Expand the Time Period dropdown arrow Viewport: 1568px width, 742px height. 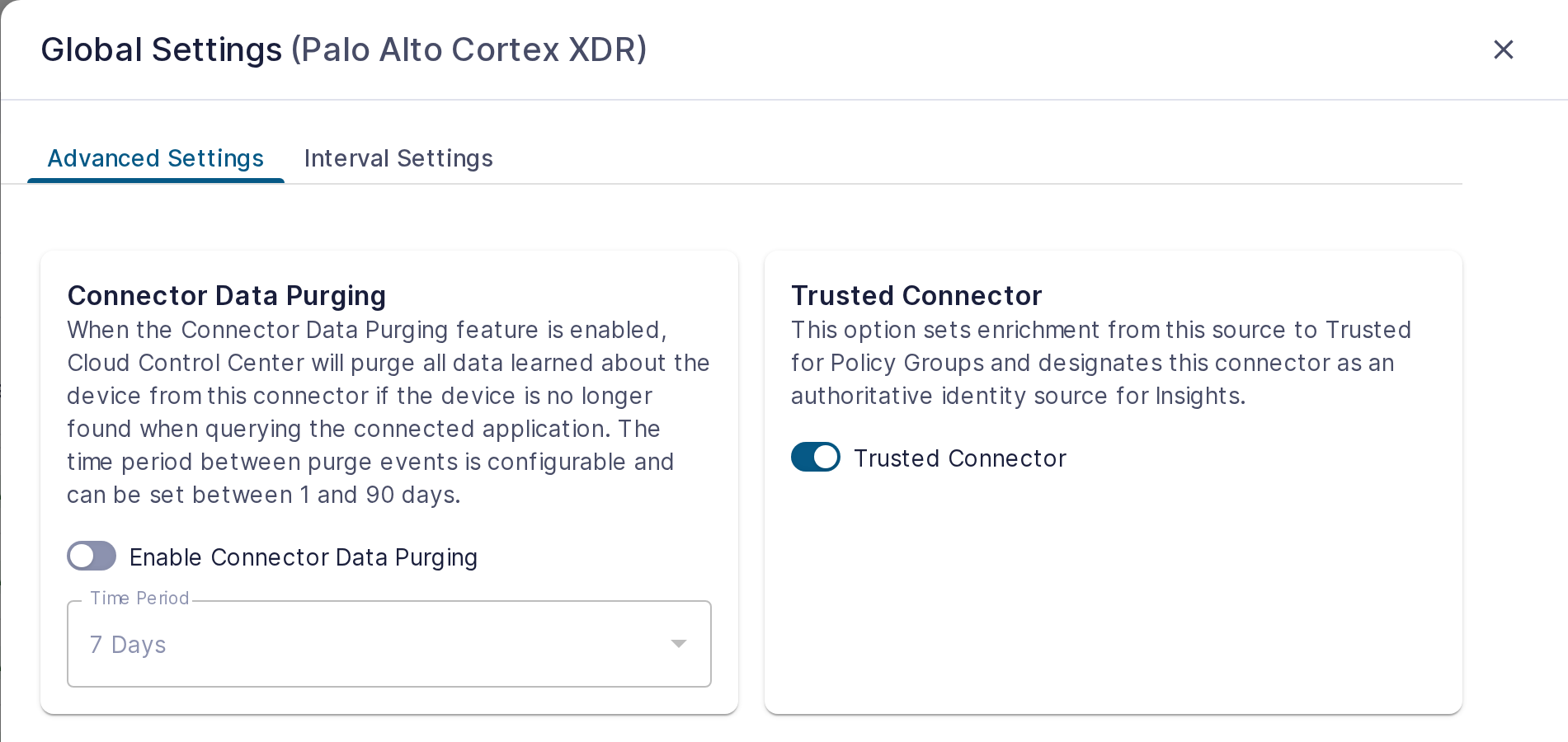678,644
